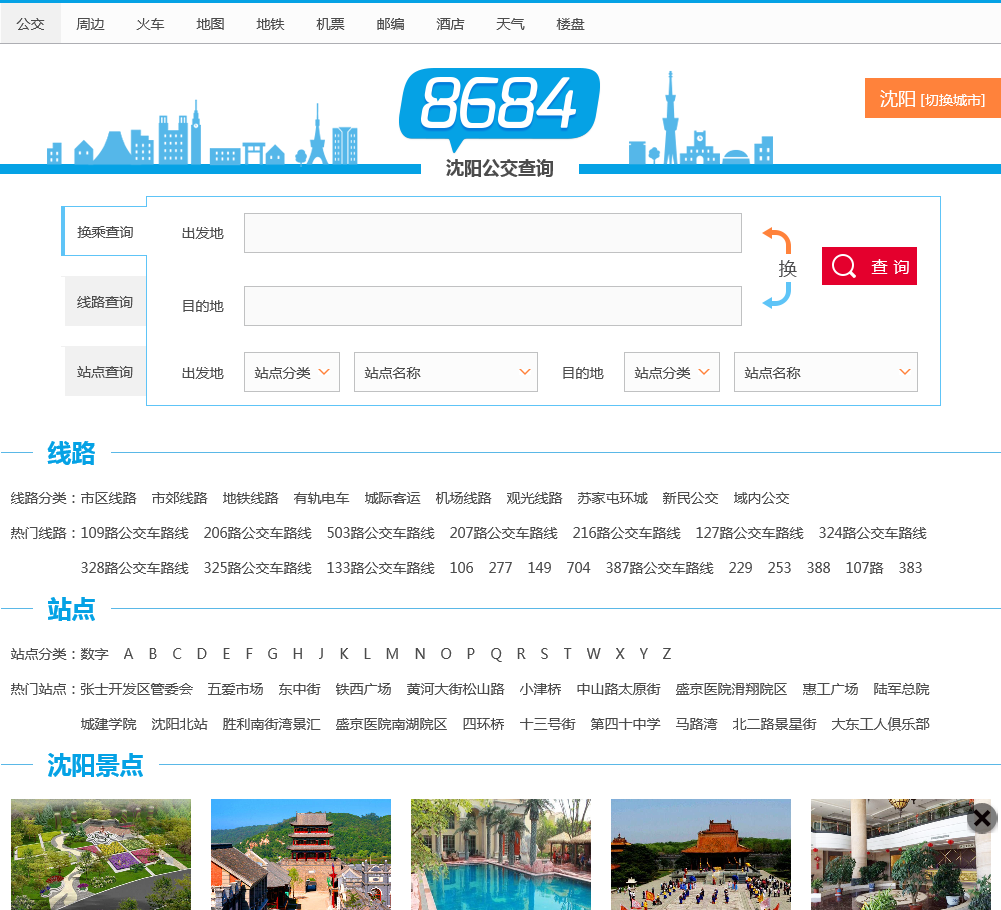
Task: Open departure 站点分类 dropdown
Action: pos(292,372)
